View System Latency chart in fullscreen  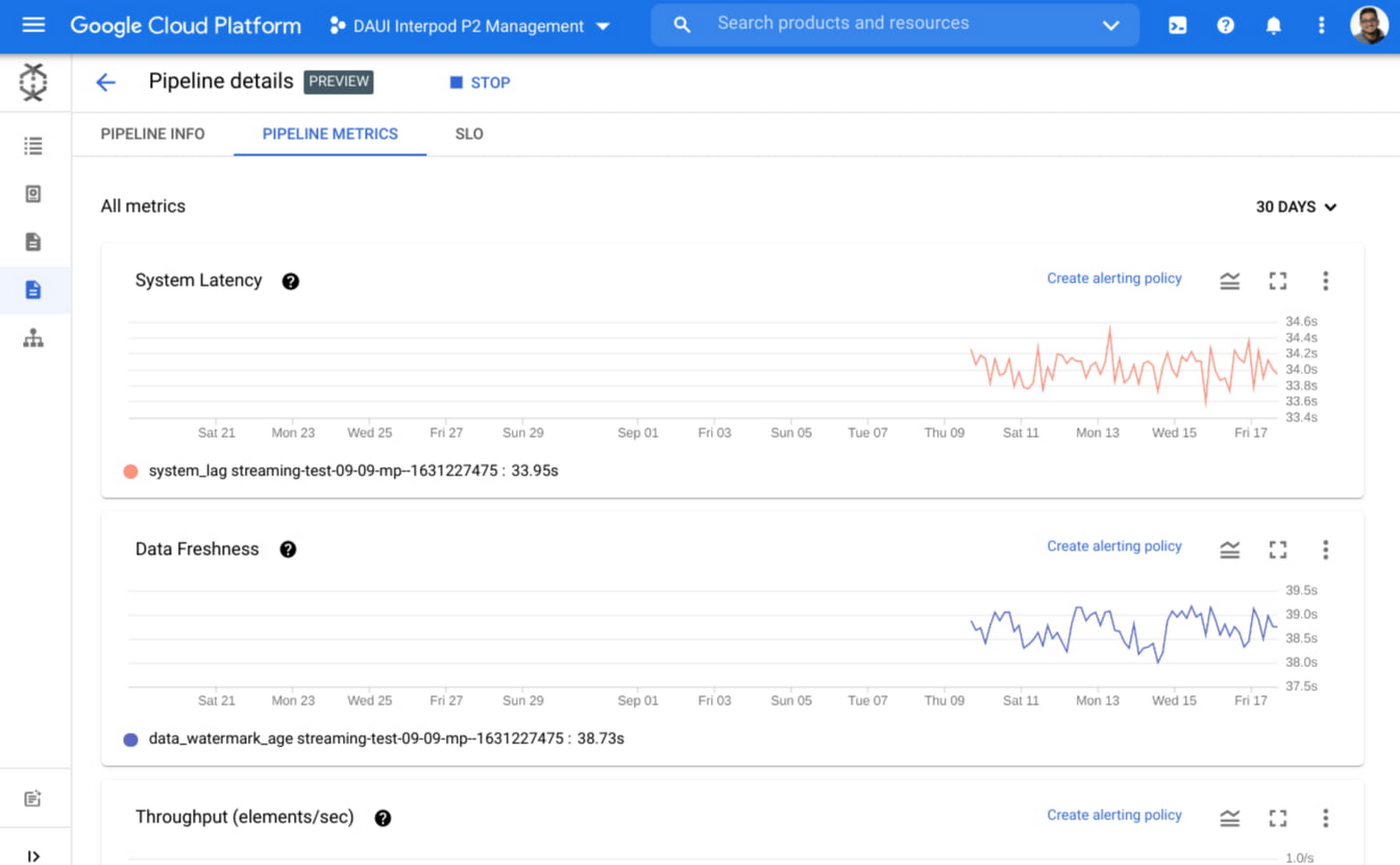pos(1277,281)
